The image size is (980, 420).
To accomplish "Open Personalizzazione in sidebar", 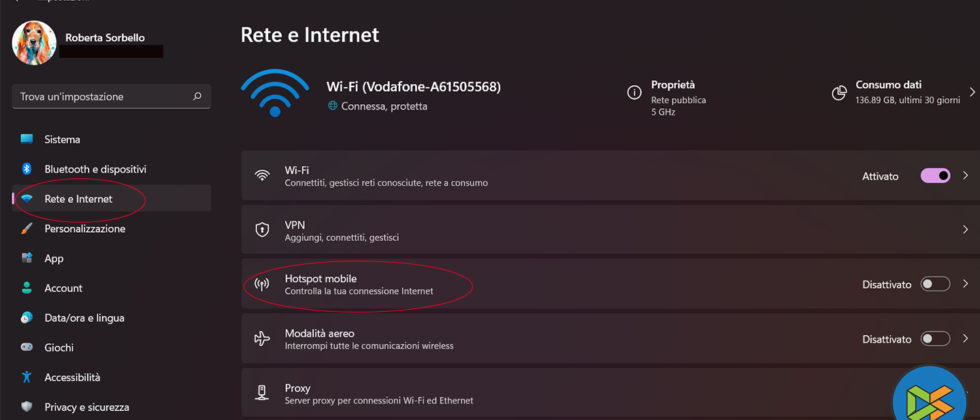I will (x=84, y=228).
